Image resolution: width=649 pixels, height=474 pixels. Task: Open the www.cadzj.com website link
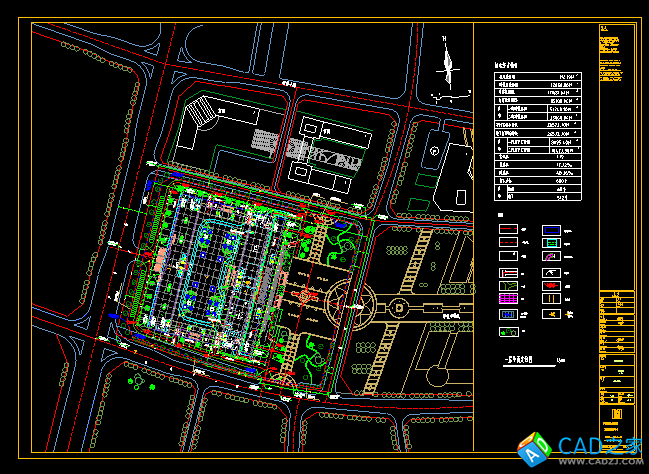coord(598,462)
